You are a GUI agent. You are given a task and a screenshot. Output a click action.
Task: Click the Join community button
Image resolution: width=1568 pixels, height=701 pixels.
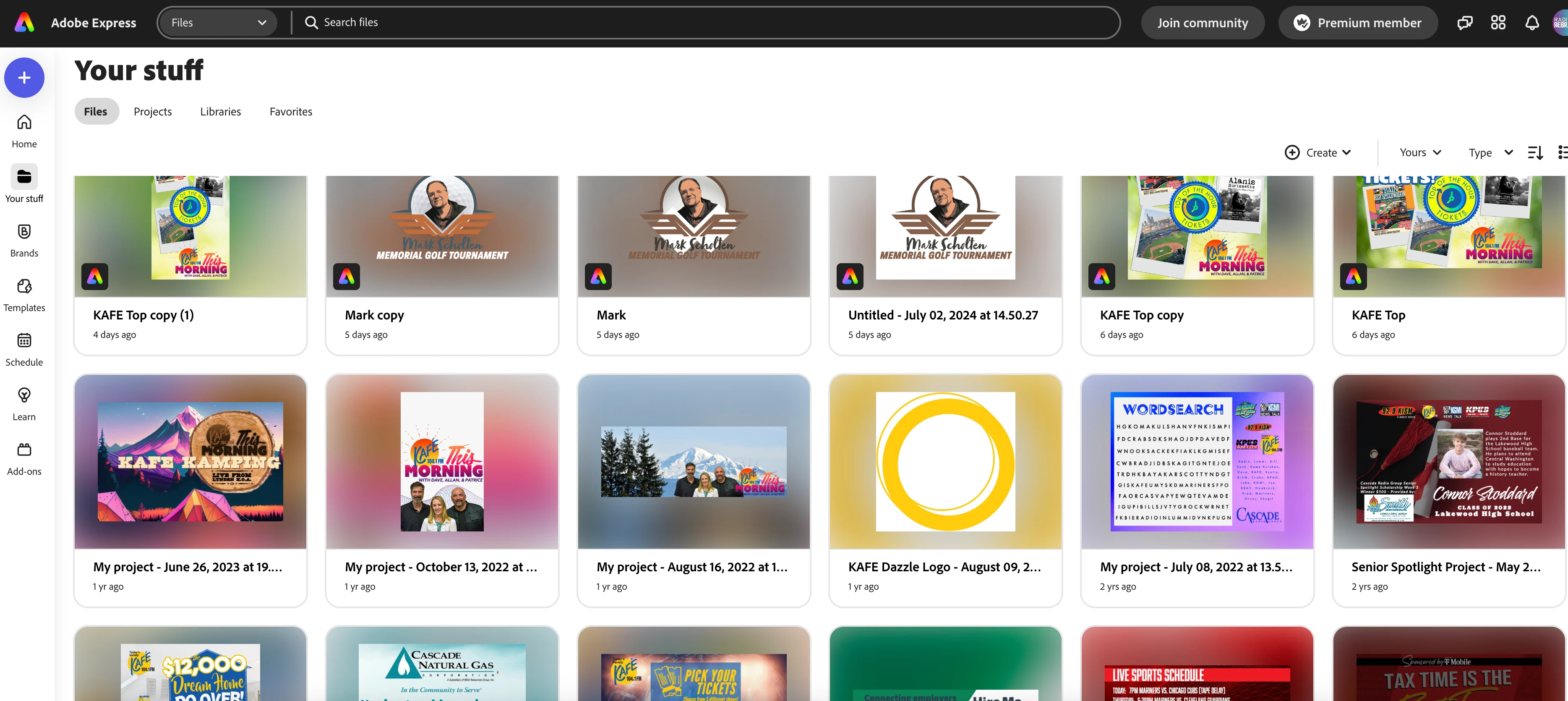click(1202, 23)
